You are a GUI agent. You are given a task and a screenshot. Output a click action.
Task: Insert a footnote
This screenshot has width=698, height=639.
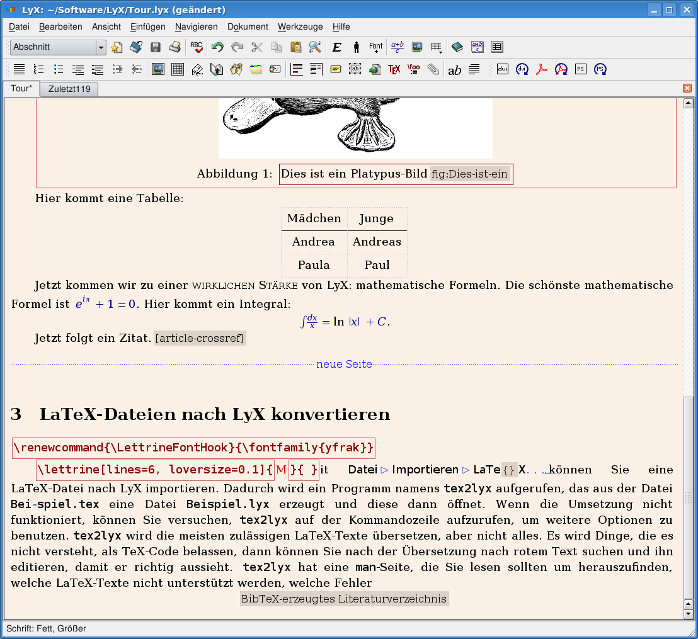coord(296,69)
